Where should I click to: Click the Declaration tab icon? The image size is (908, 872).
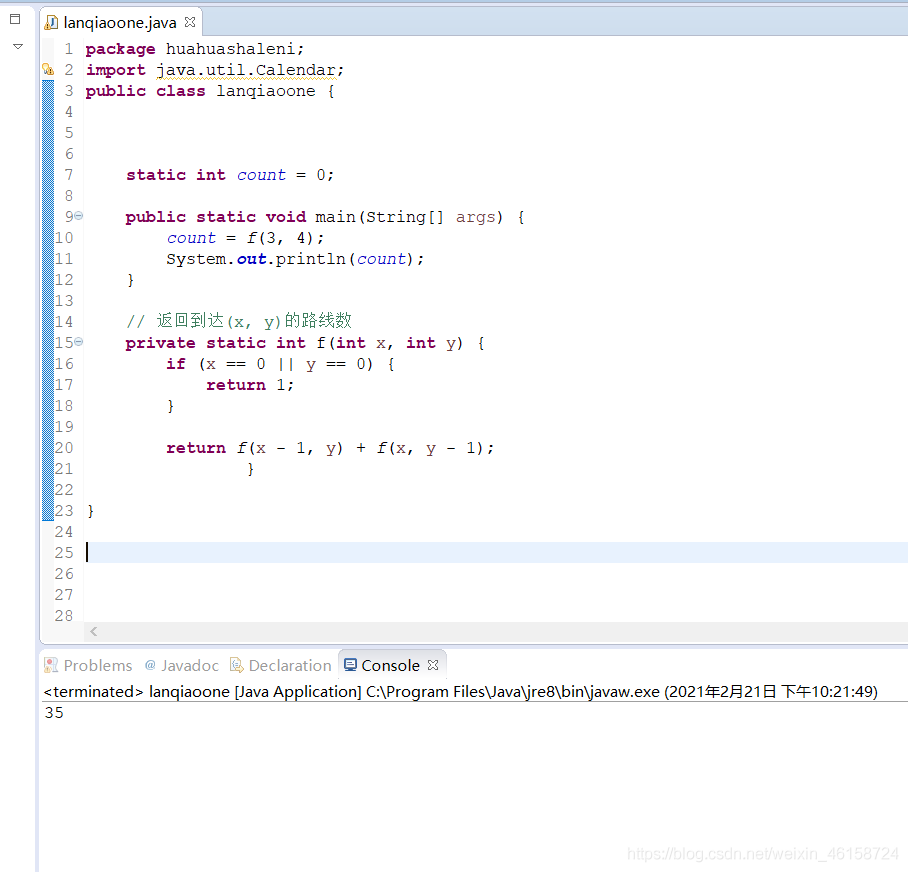(236, 665)
